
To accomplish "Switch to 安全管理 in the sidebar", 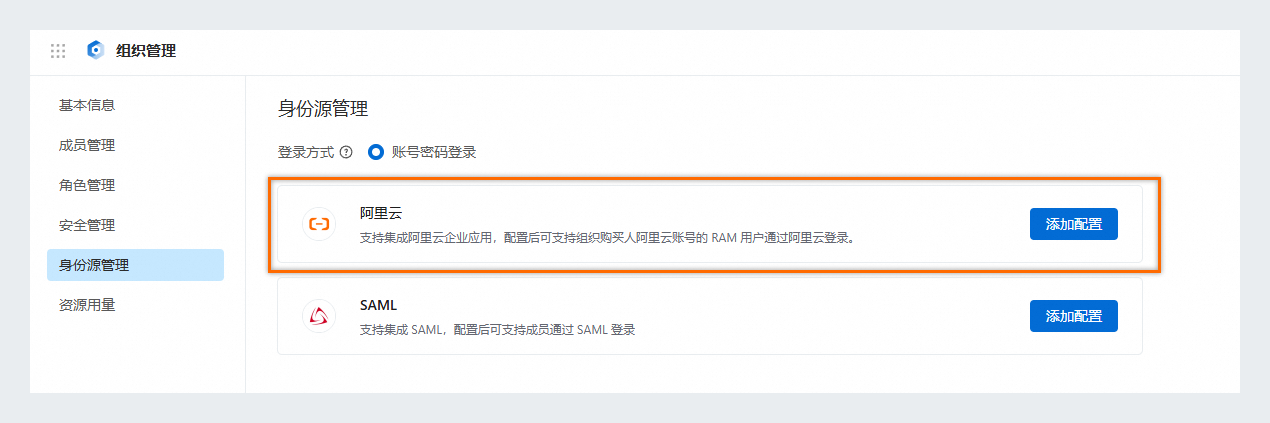I will [x=87, y=225].
